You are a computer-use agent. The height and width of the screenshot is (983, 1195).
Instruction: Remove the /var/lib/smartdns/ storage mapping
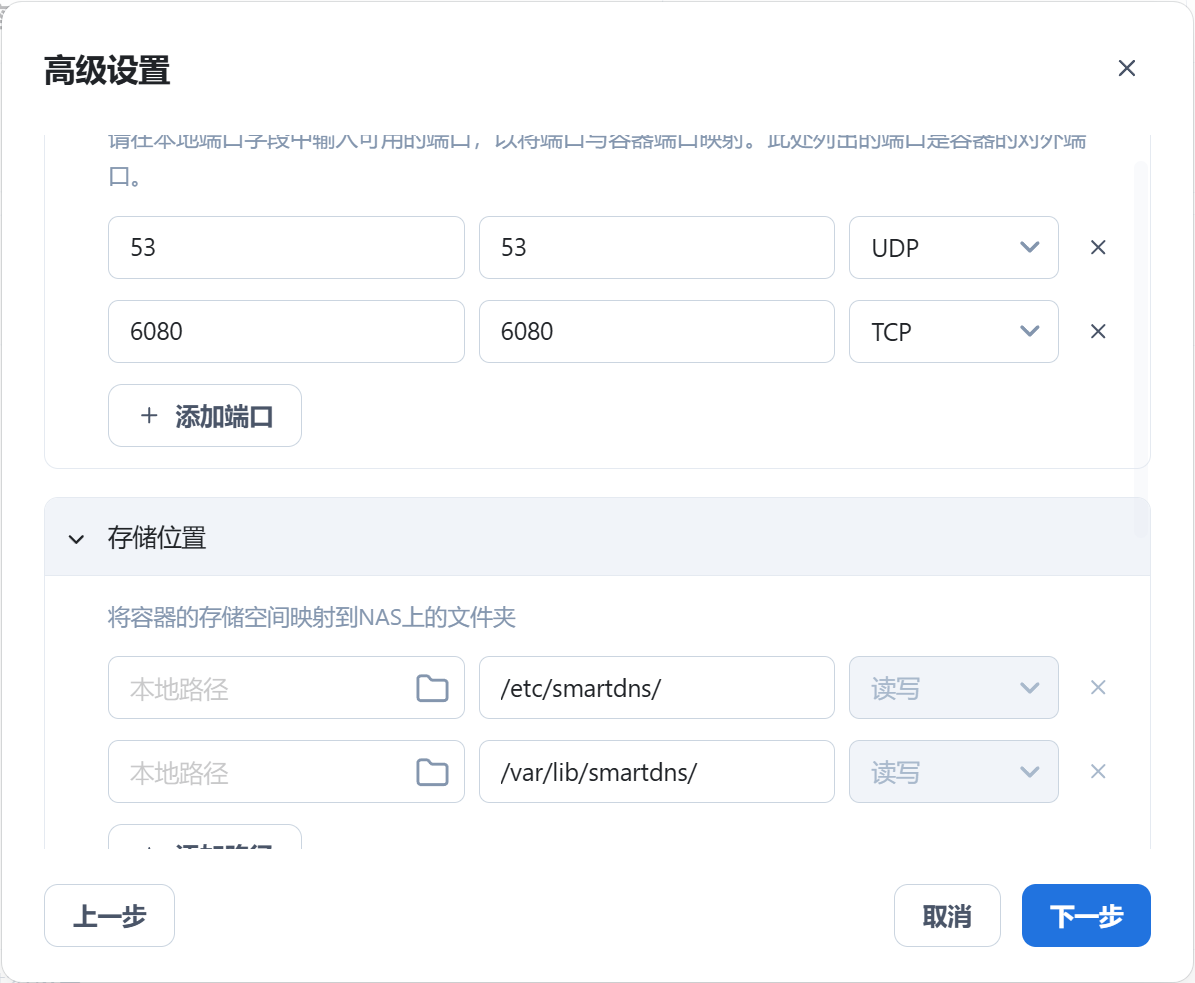(1097, 772)
